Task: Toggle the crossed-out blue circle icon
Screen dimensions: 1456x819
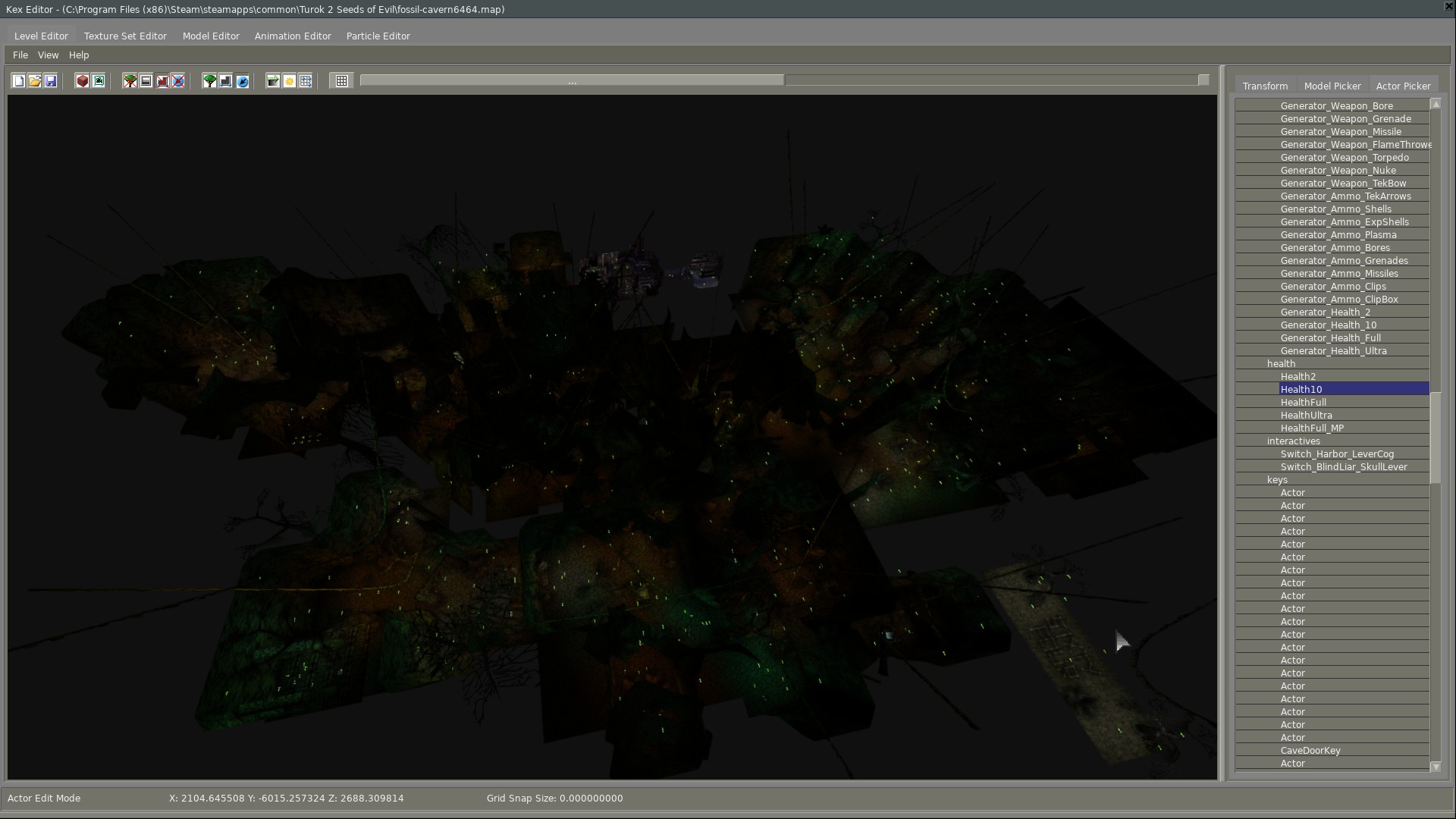Action: coord(178,81)
